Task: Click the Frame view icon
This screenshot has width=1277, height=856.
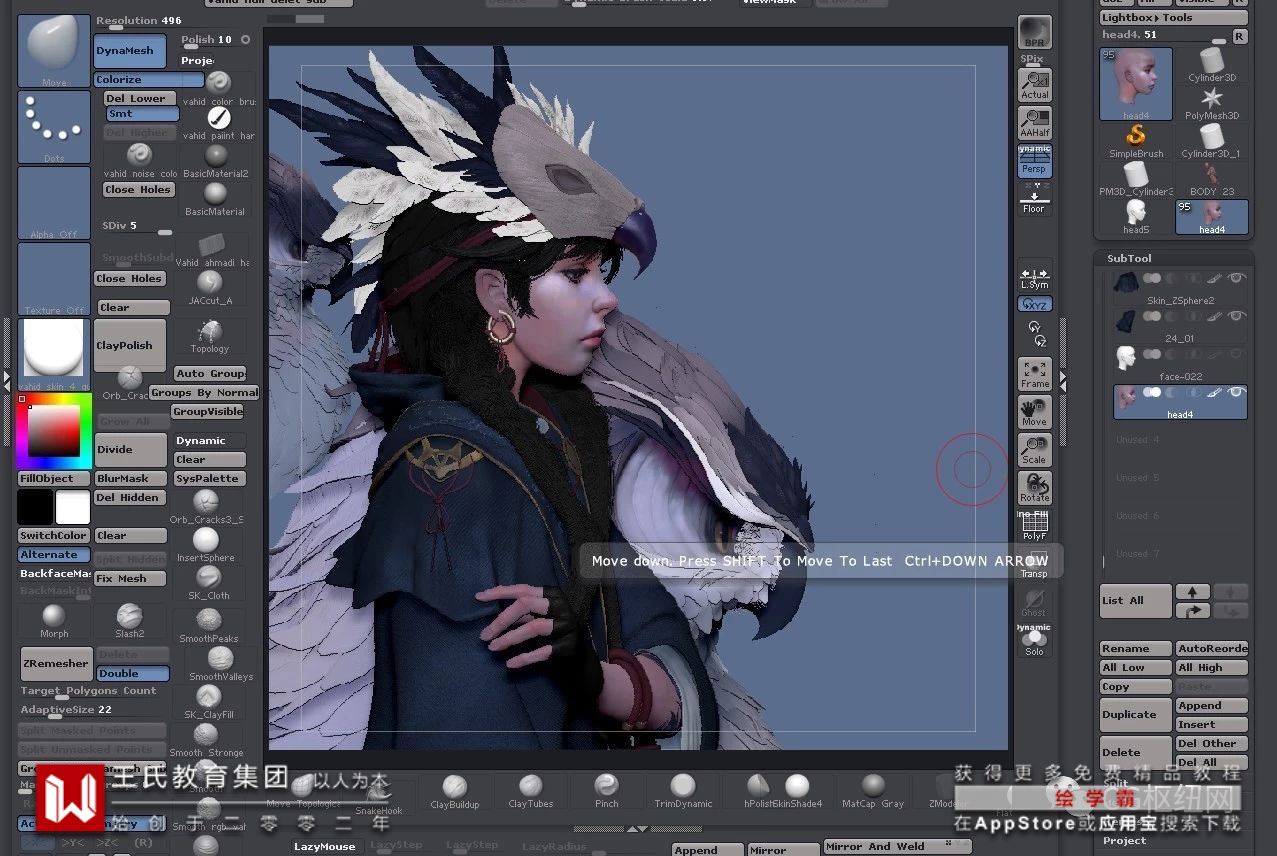Action: 1034,374
